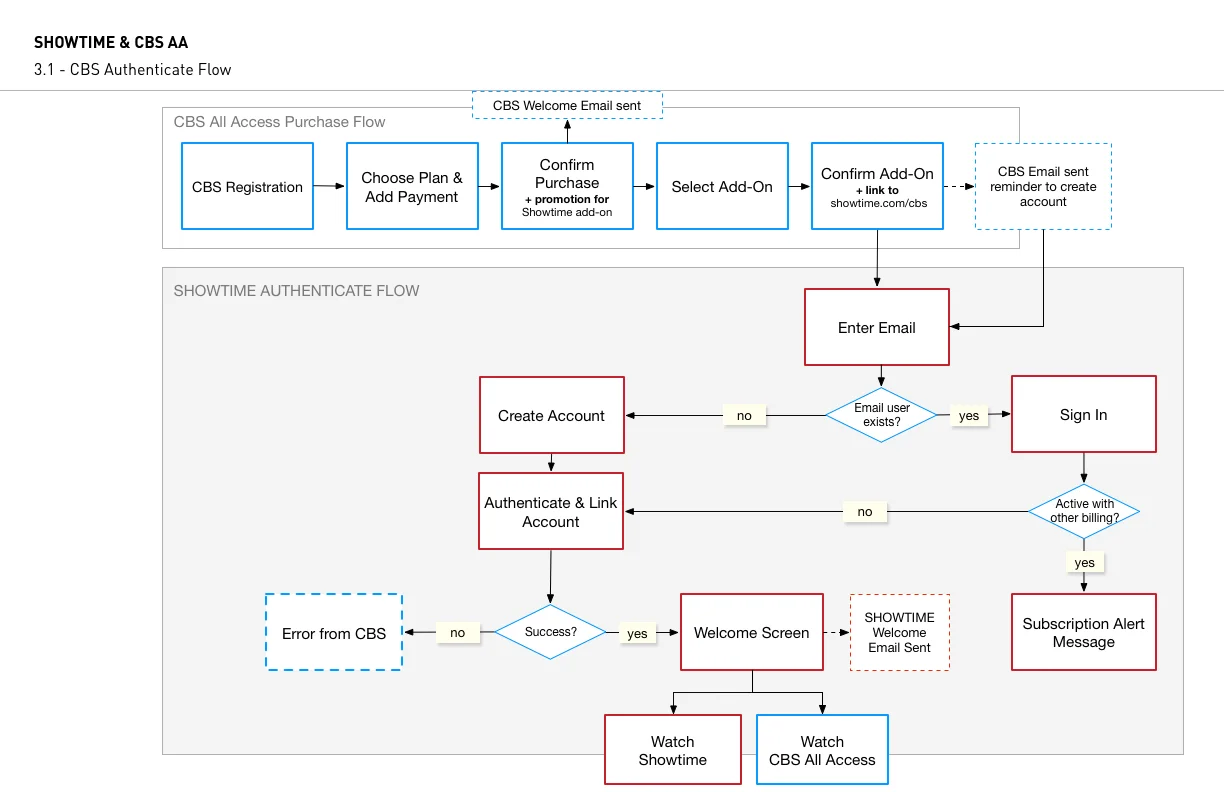Select the Confirm Purchase step box
The image size is (1224, 792).
pos(567,187)
